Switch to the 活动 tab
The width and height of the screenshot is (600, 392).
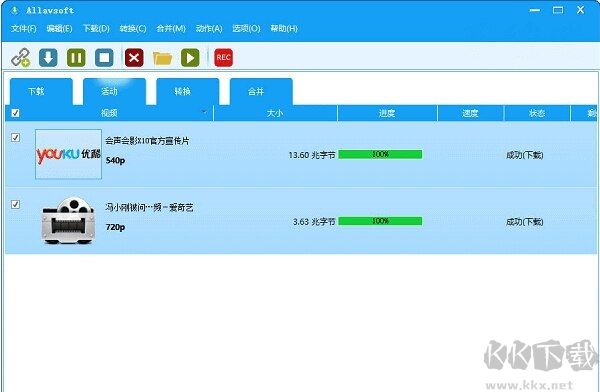pos(114,91)
